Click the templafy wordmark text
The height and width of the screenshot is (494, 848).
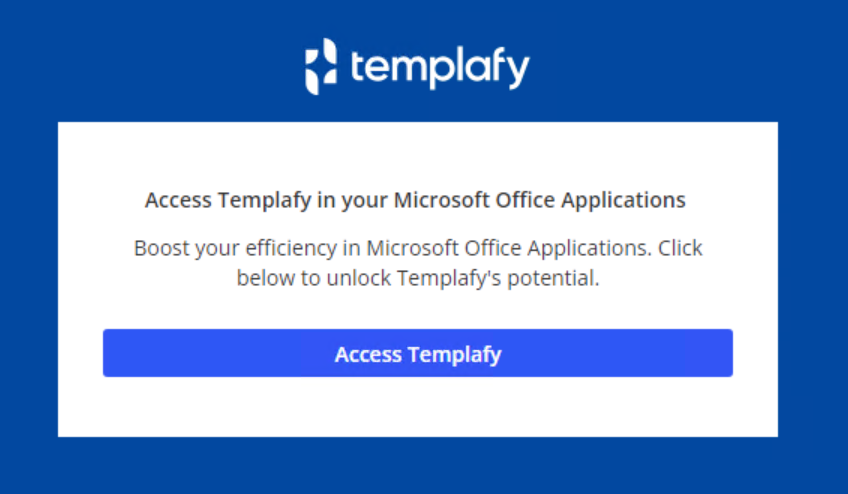[x=440, y=68]
